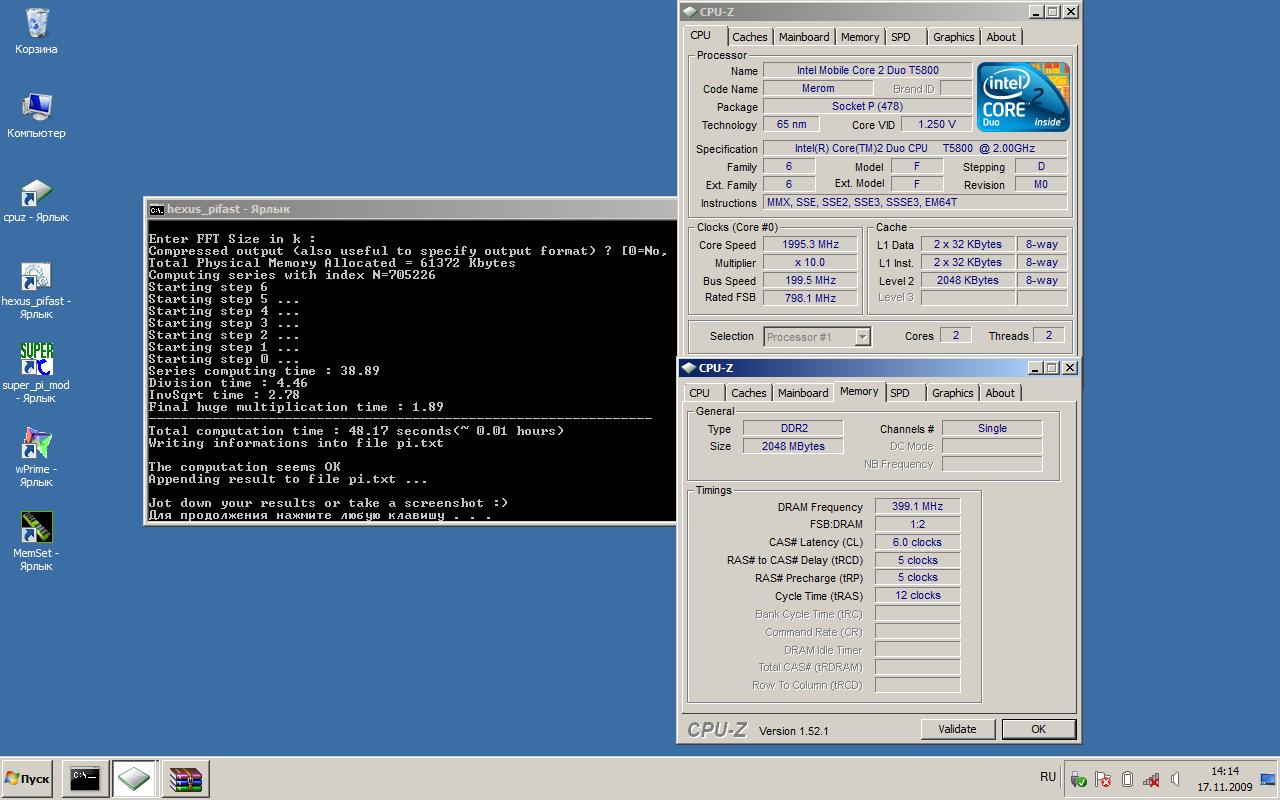The height and width of the screenshot is (800, 1280).
Task: Click the DRAM Frequency 399.1 MHz value
Action: point(917,506)
